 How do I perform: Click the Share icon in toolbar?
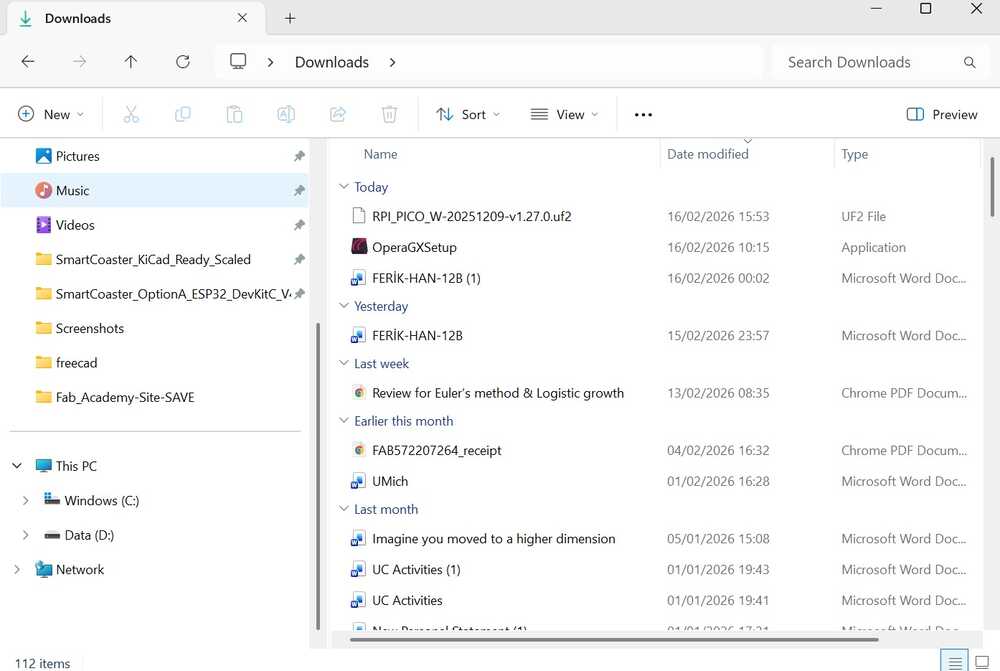point(338,115)
